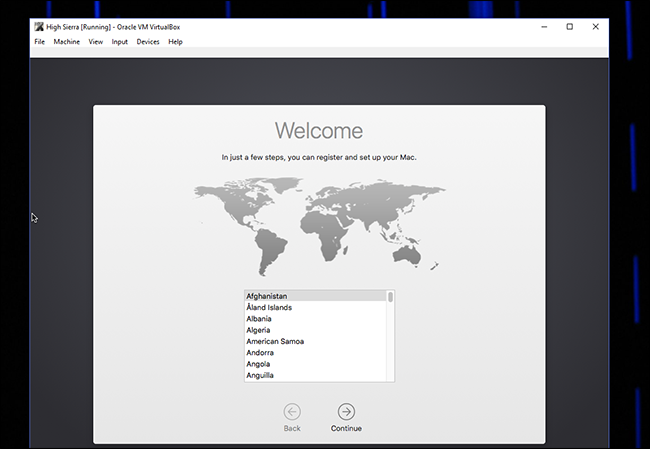Image resolution: width=650 pixels, height=449 pixels.
Task: Close the High Sierra VirtualBox window
Action: coord(596,27)
